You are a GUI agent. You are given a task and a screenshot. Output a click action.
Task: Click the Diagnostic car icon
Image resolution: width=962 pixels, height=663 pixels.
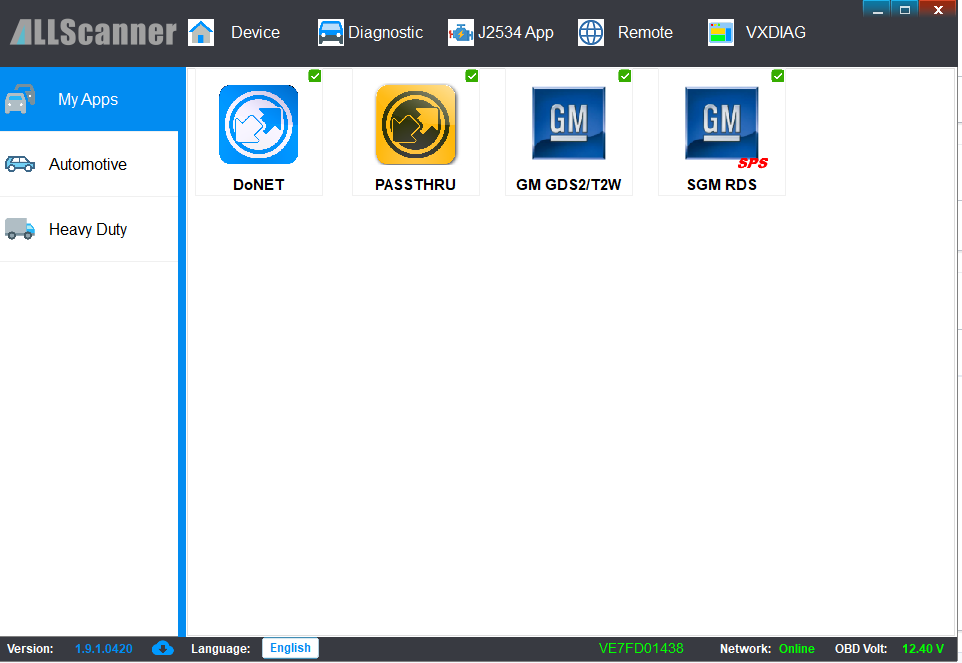(331, 33)
